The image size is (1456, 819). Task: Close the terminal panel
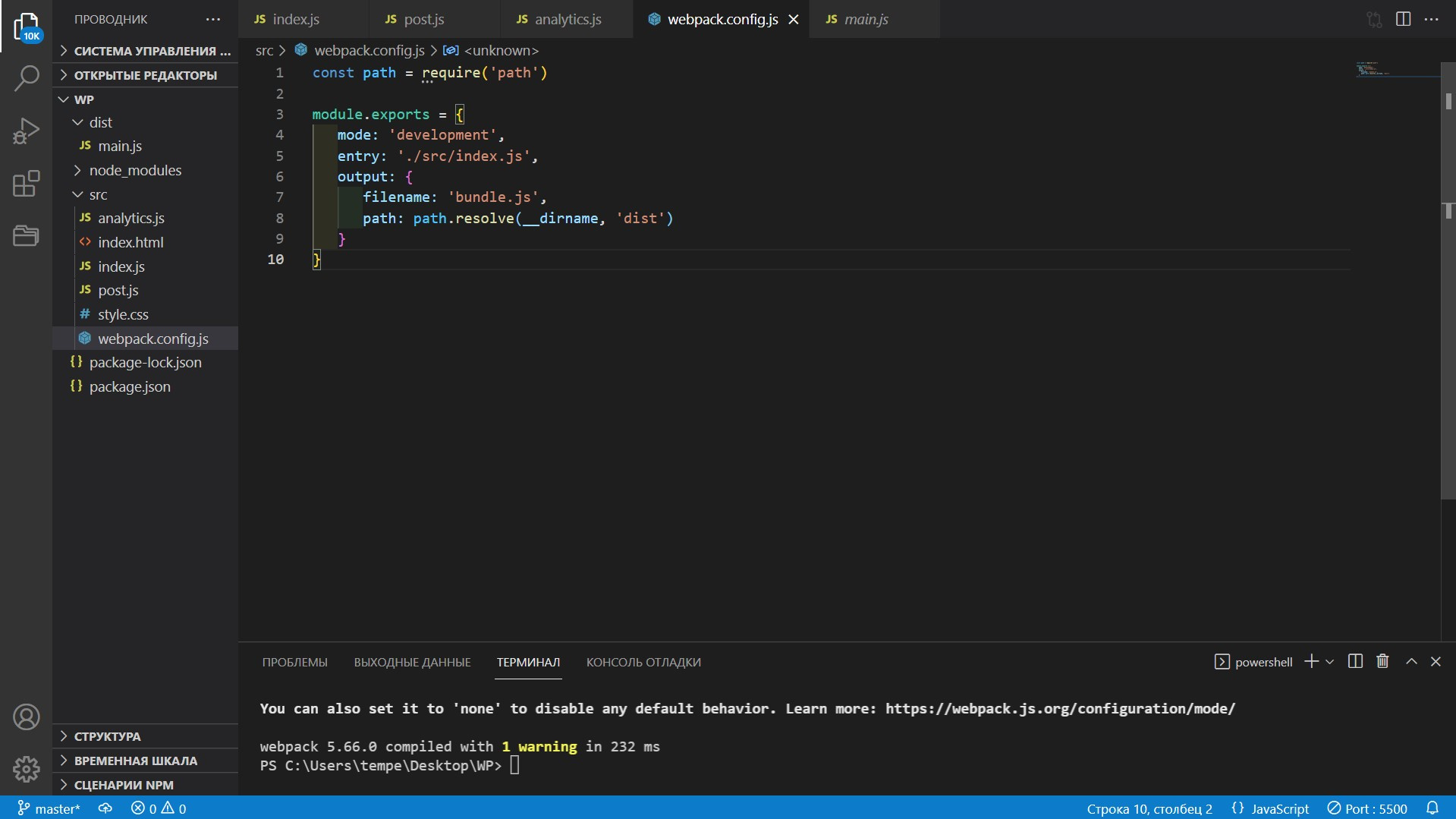1436,662
